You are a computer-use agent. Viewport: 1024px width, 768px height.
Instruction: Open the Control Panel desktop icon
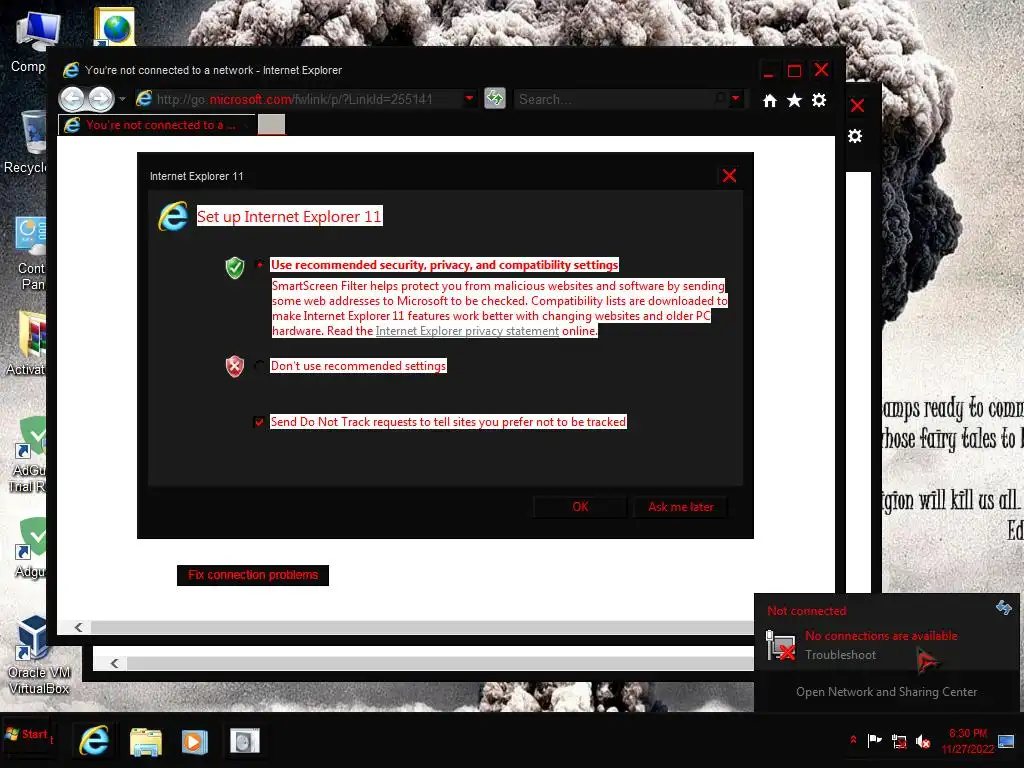point(30,253)
